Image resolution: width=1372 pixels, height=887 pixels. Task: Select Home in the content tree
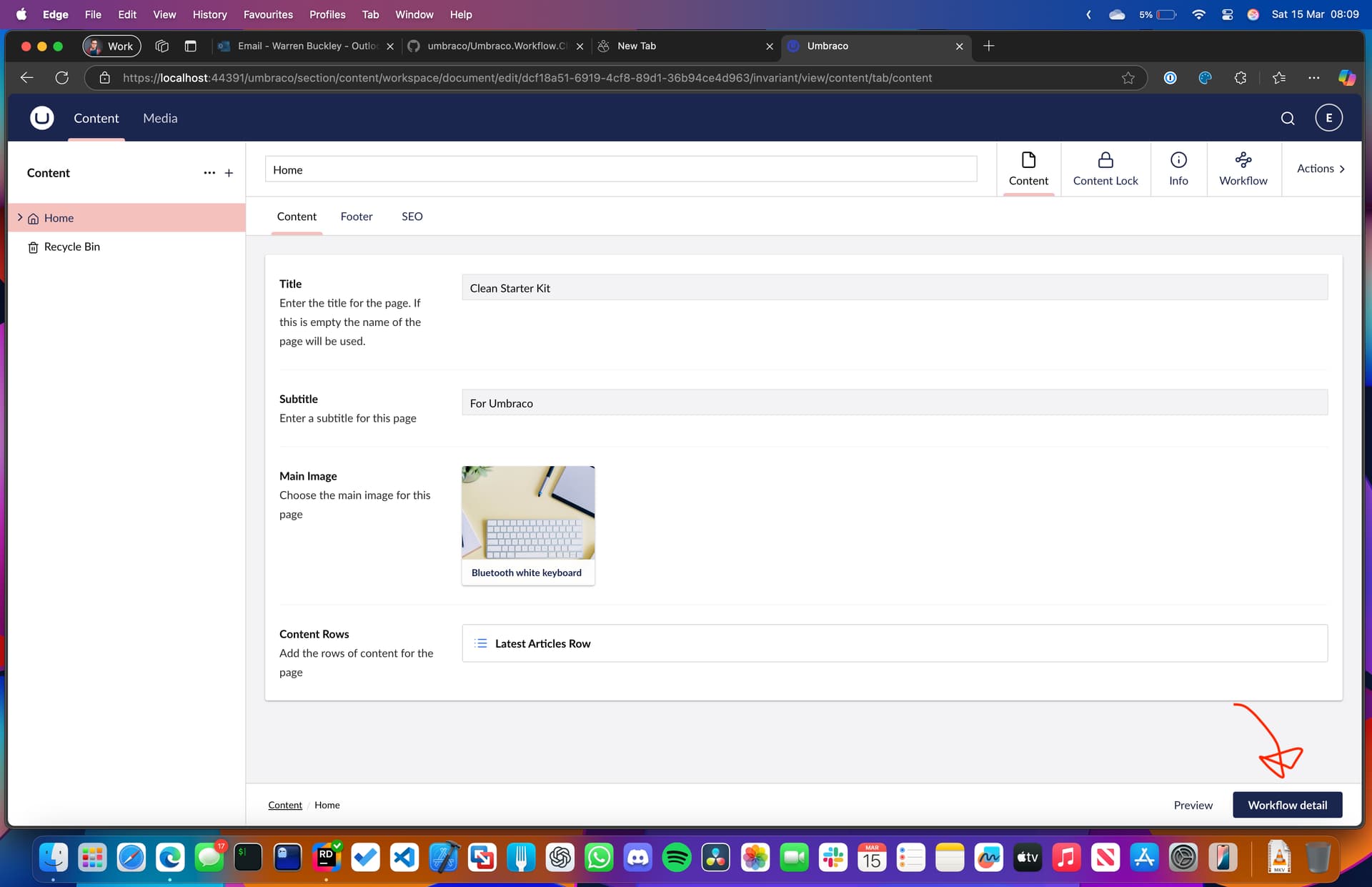click(59, 218)
